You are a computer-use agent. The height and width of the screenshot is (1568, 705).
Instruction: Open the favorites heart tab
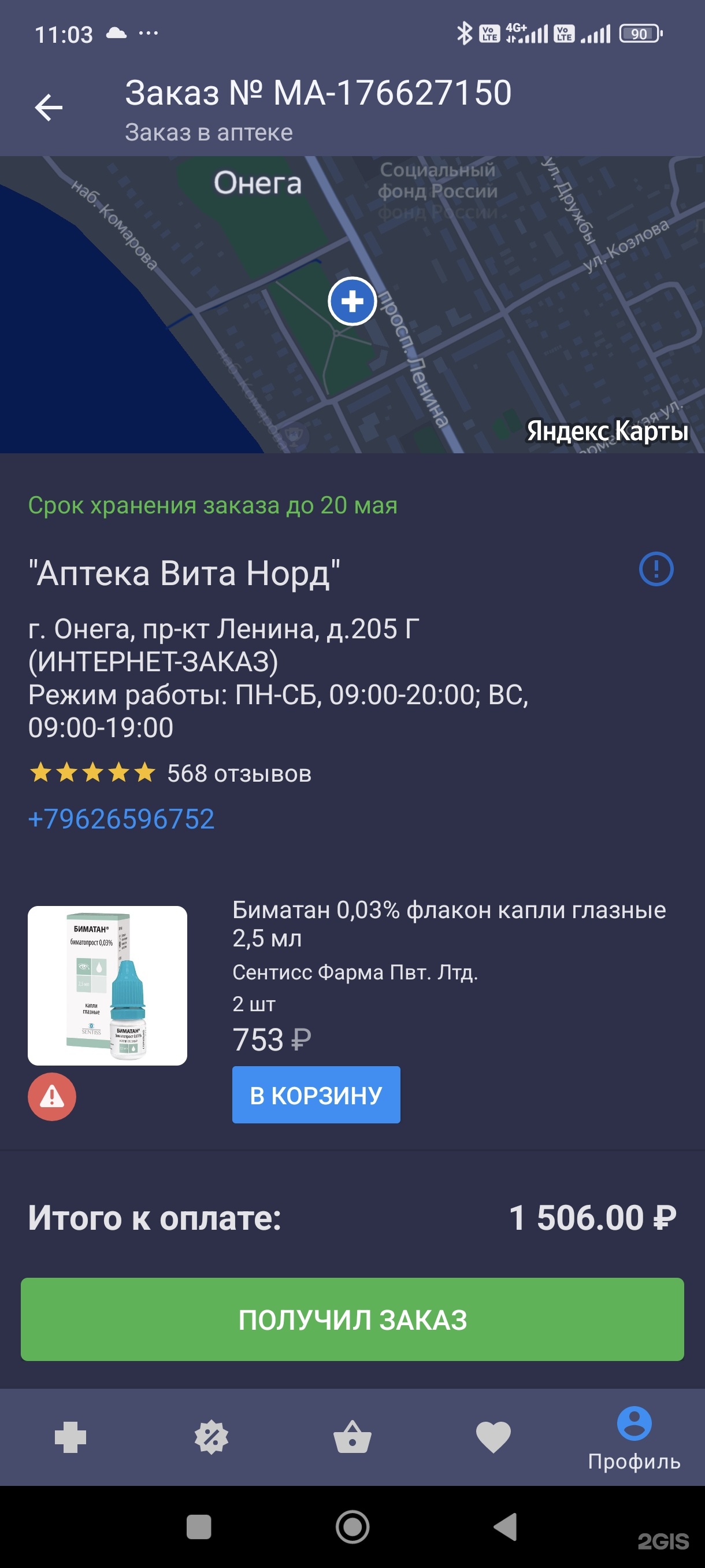click(493, 1437)
